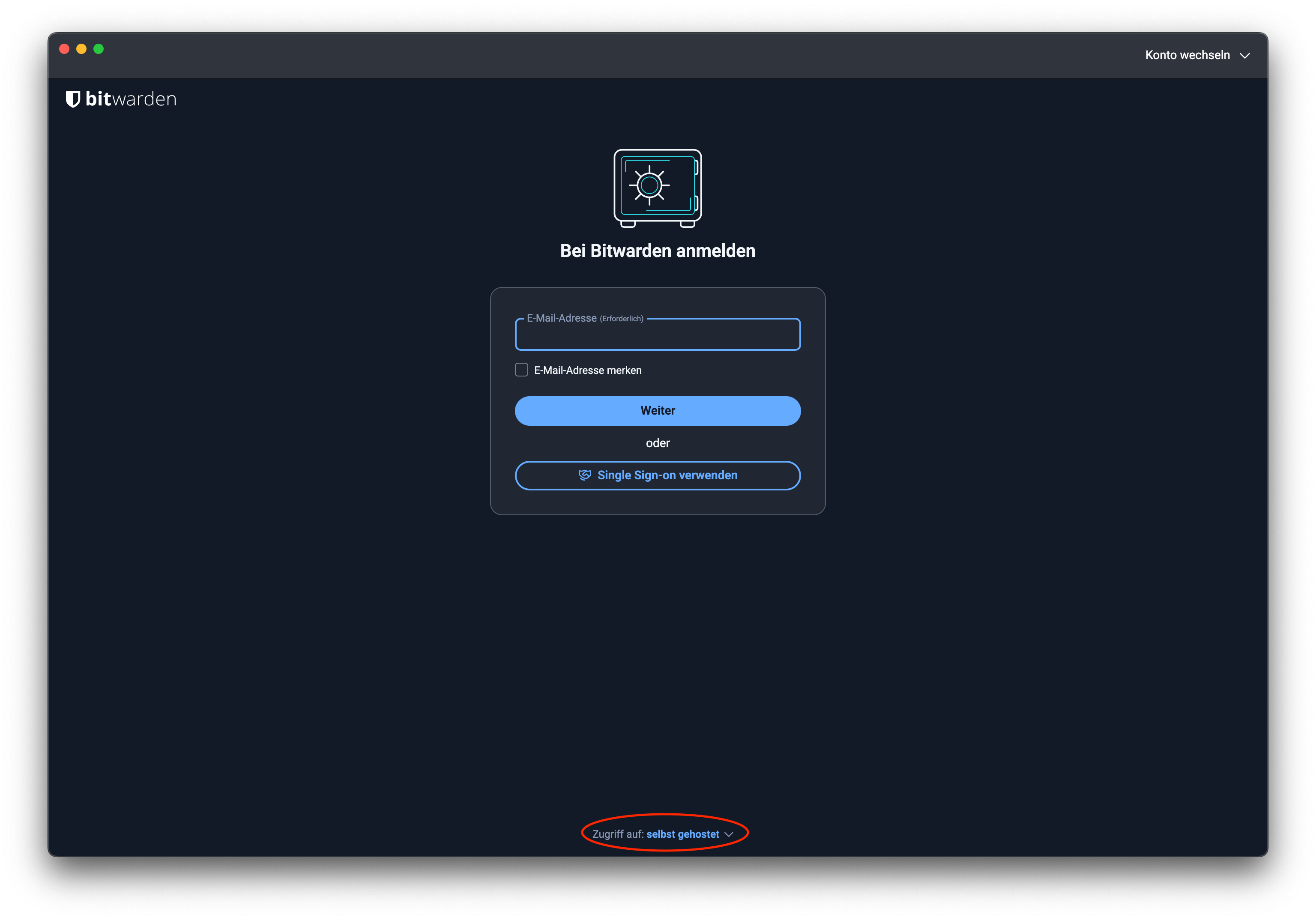The height and width of the screenshot is (920, 1316).
Task: Click the 'Bei Bitwarden anmelden' heading
Action: 658,251
